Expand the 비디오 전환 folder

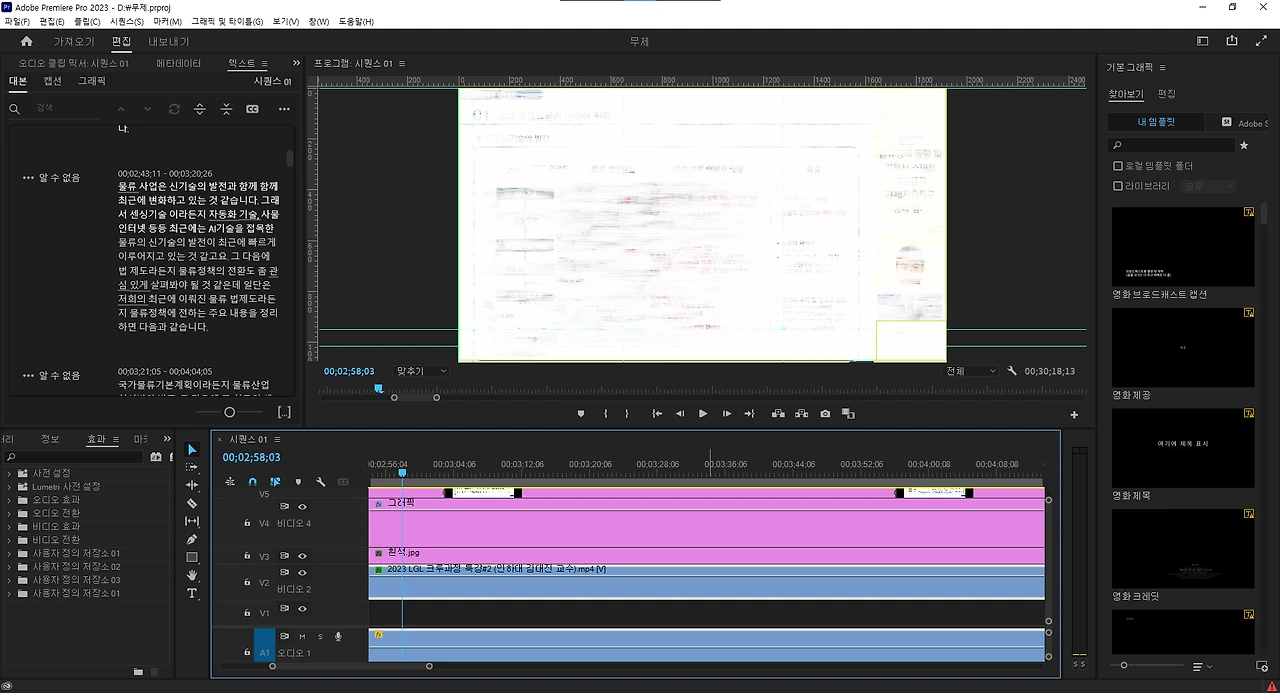[10, 540]
